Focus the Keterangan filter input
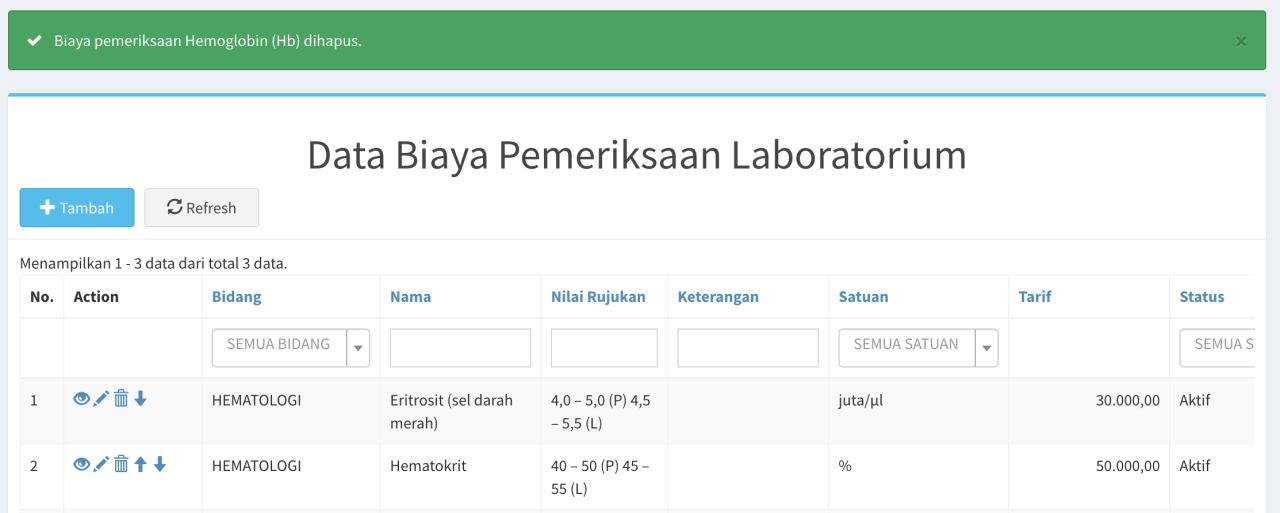1280x513 pixels. pos(748,348)
